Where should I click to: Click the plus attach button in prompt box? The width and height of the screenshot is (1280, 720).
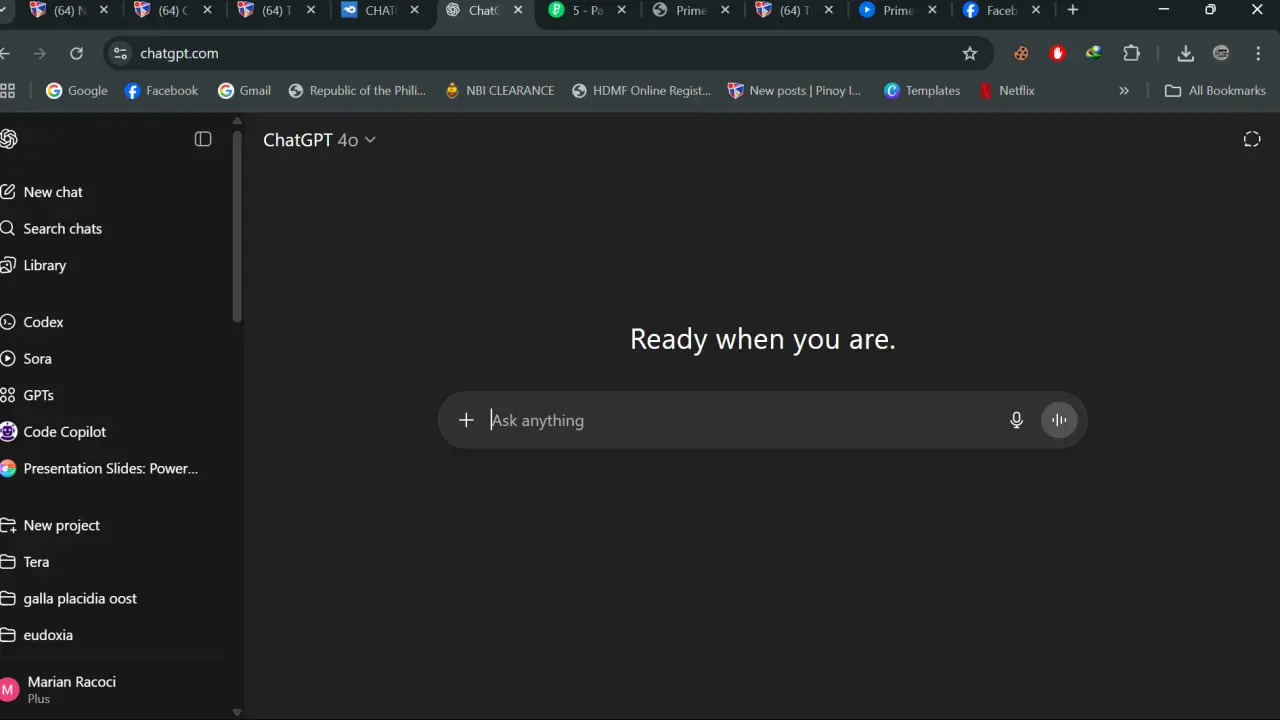(x=466, y=420)
